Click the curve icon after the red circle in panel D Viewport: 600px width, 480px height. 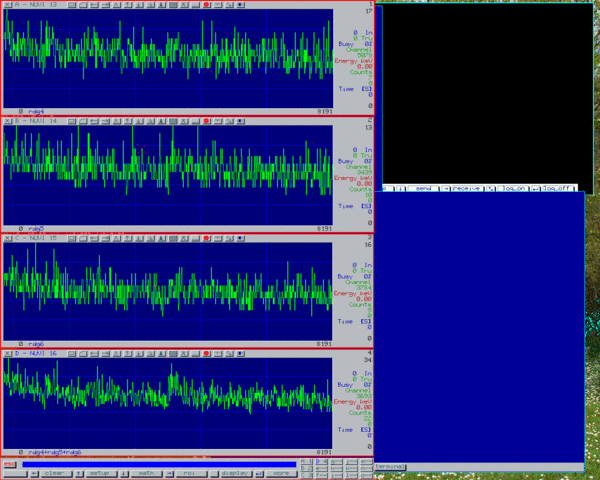click(218, 353)
